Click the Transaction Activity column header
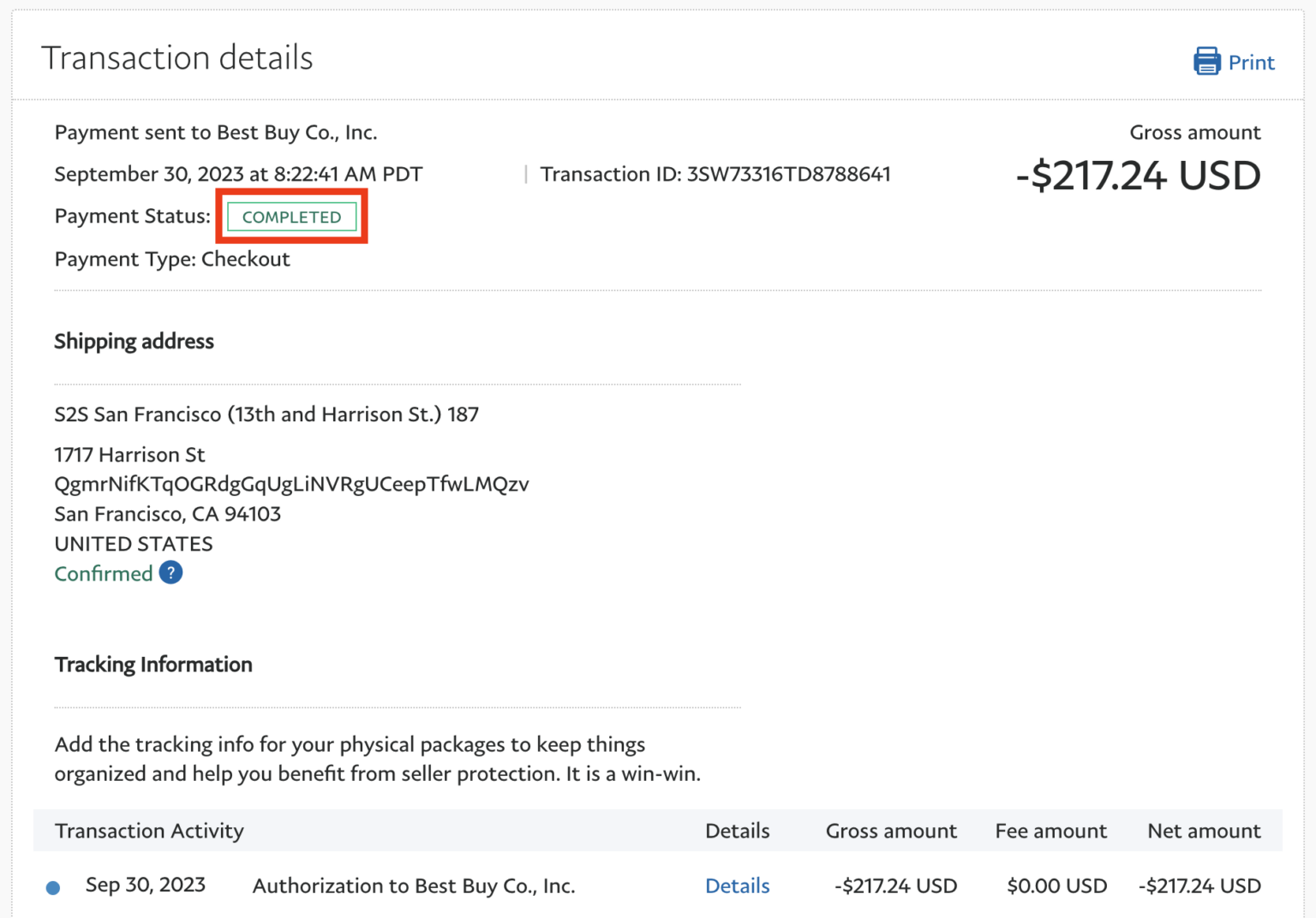Screen dimensions: 1316x918 pos(149,831)
